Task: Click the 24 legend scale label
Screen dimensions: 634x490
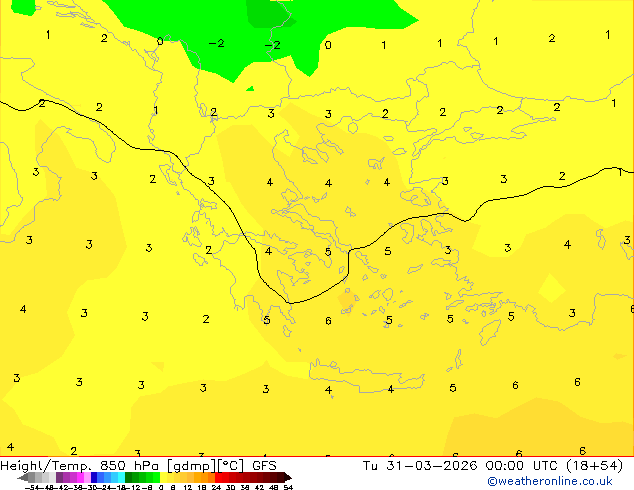Action: tap(216, 488)
